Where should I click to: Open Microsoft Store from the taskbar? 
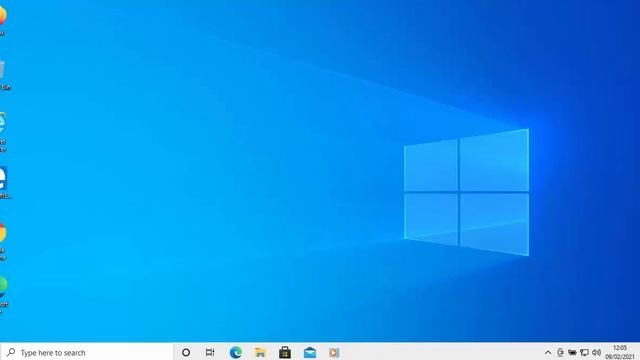[x=285, y=352]
